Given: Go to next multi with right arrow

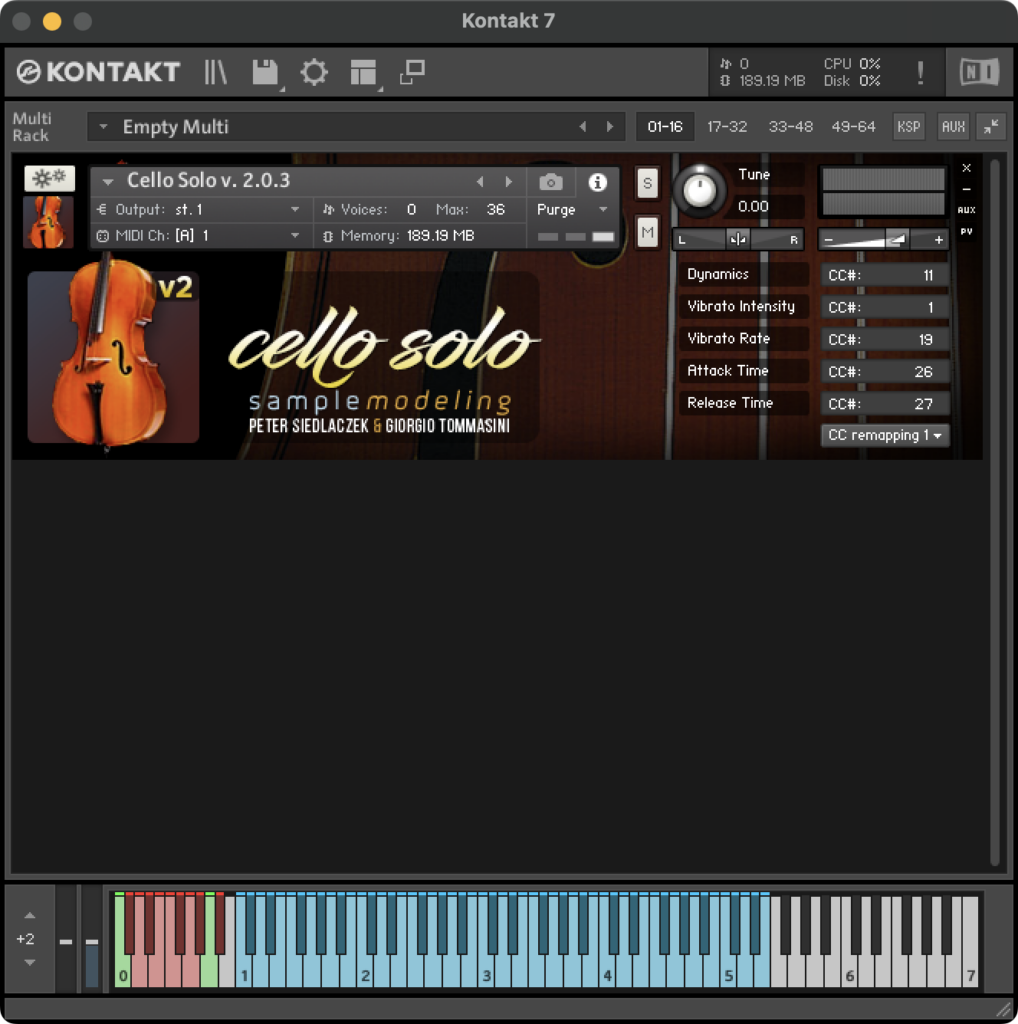Looking at the screenshot, I should [x=610, y=127].
